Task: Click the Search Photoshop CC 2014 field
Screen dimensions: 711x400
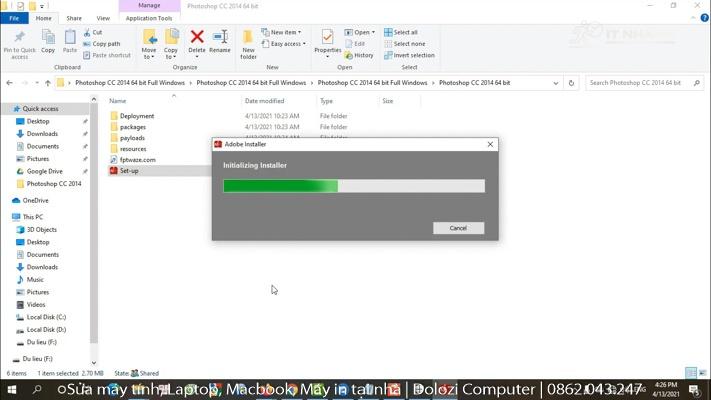Action: tap(640, 83)
